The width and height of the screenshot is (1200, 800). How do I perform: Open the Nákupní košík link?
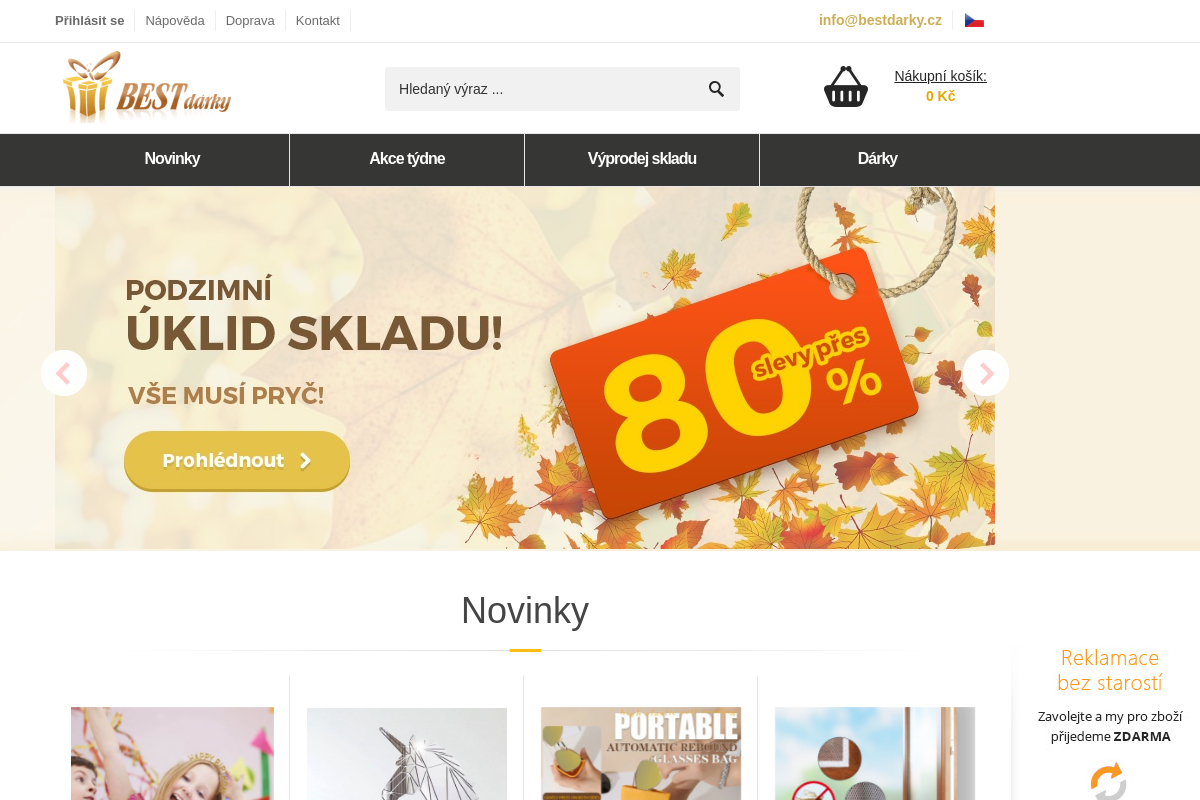click(940, 76)
